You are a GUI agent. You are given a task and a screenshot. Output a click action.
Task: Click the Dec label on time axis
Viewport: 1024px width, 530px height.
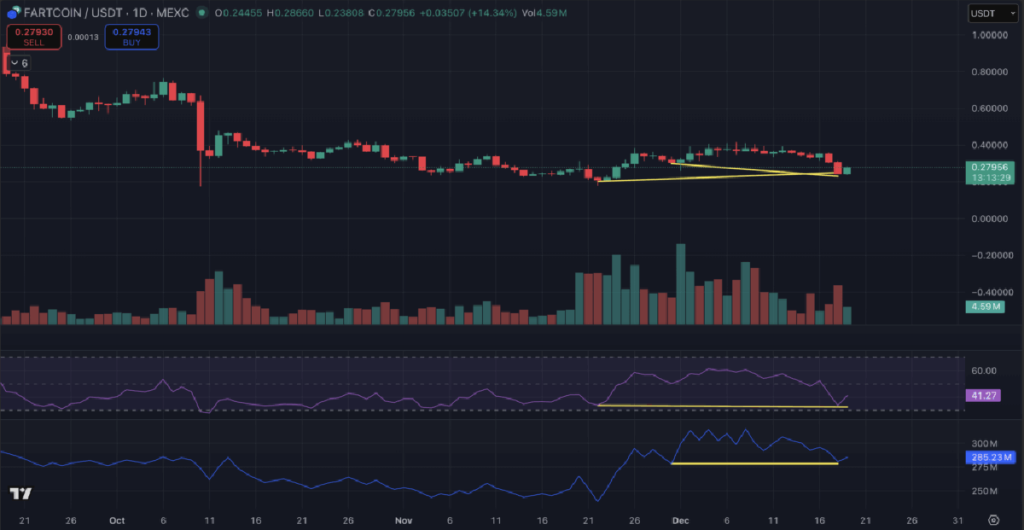tap(680, 520)
